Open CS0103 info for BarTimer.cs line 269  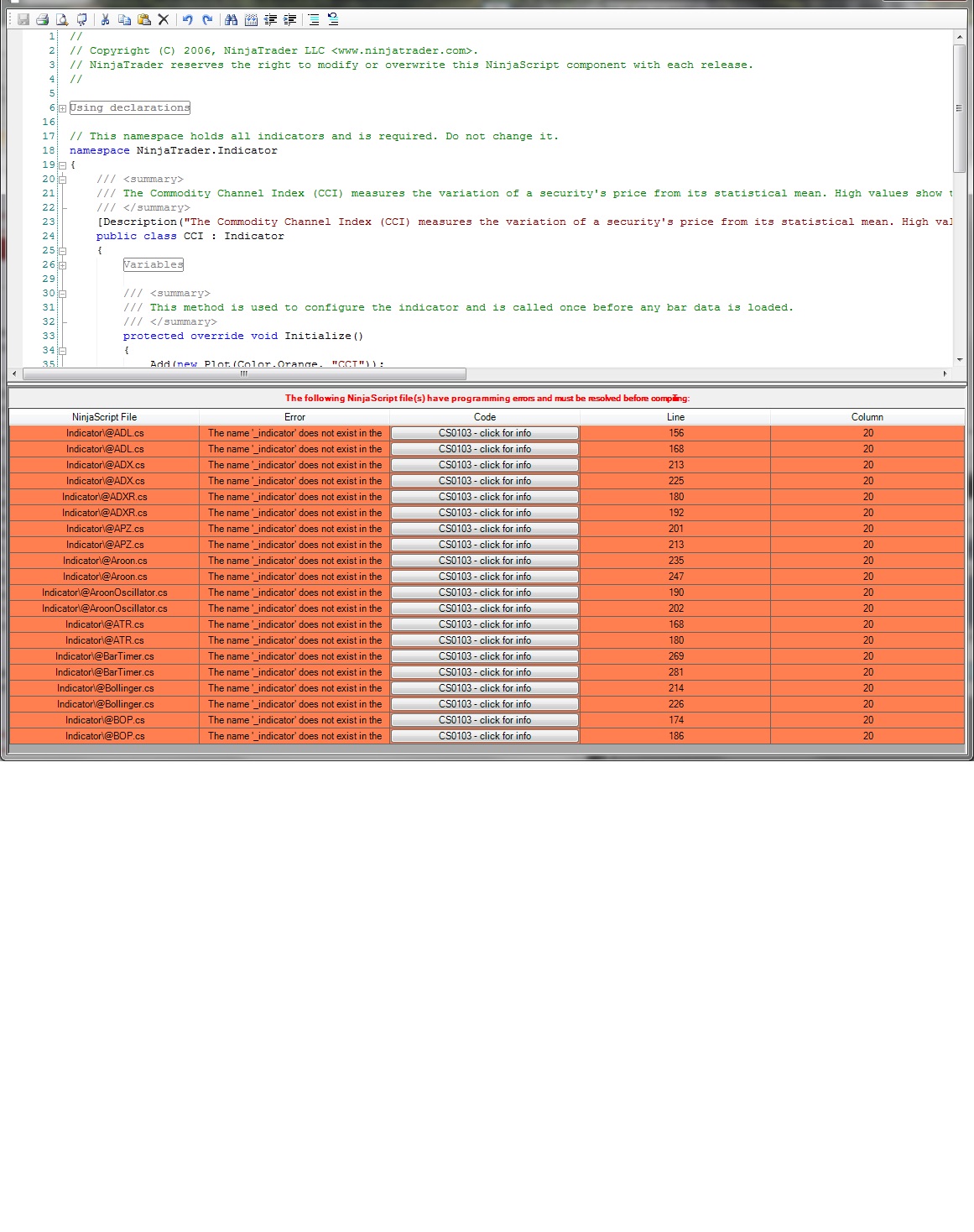[485, 656]
